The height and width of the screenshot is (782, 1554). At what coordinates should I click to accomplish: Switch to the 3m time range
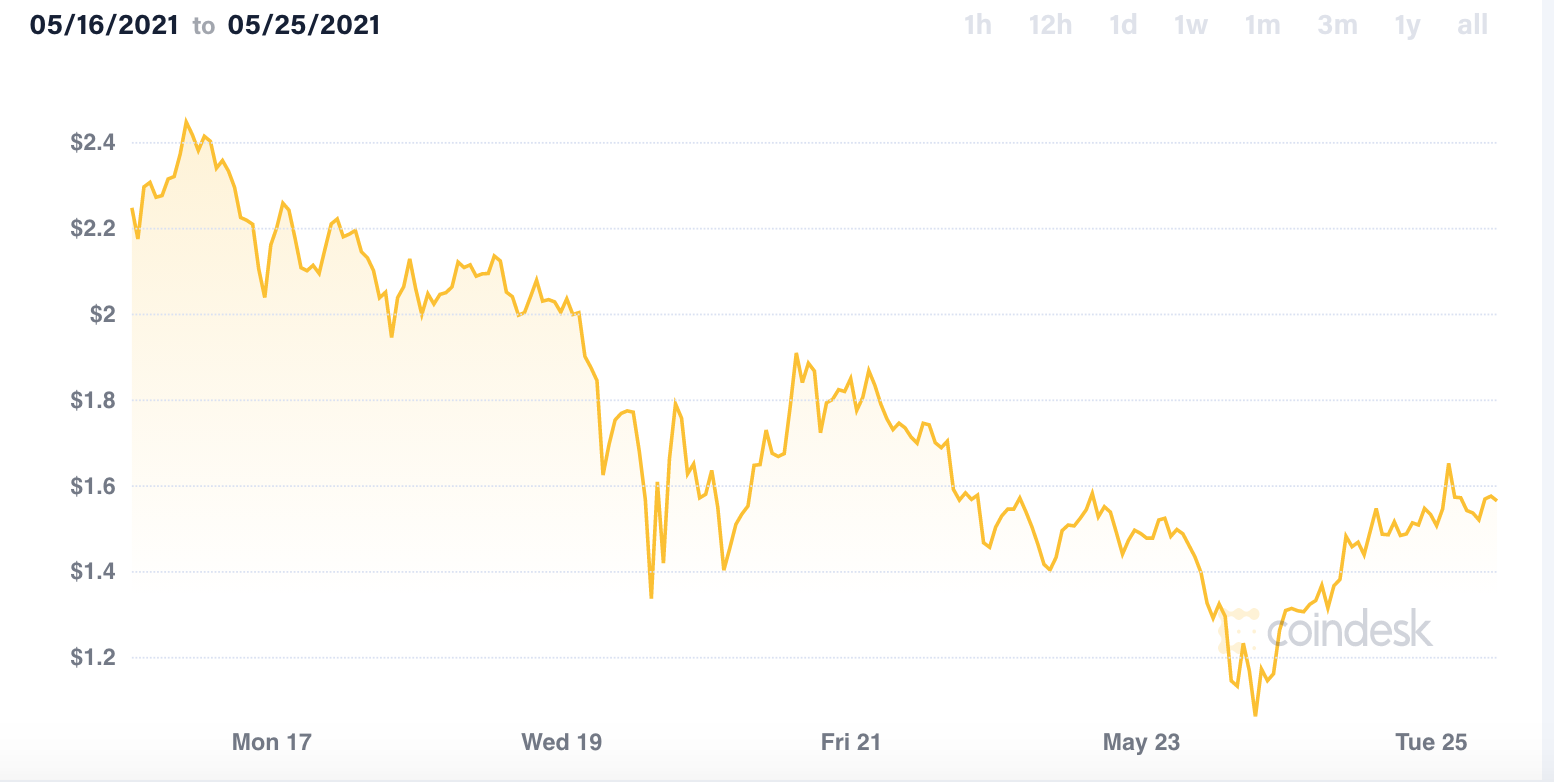point(1337,25)
